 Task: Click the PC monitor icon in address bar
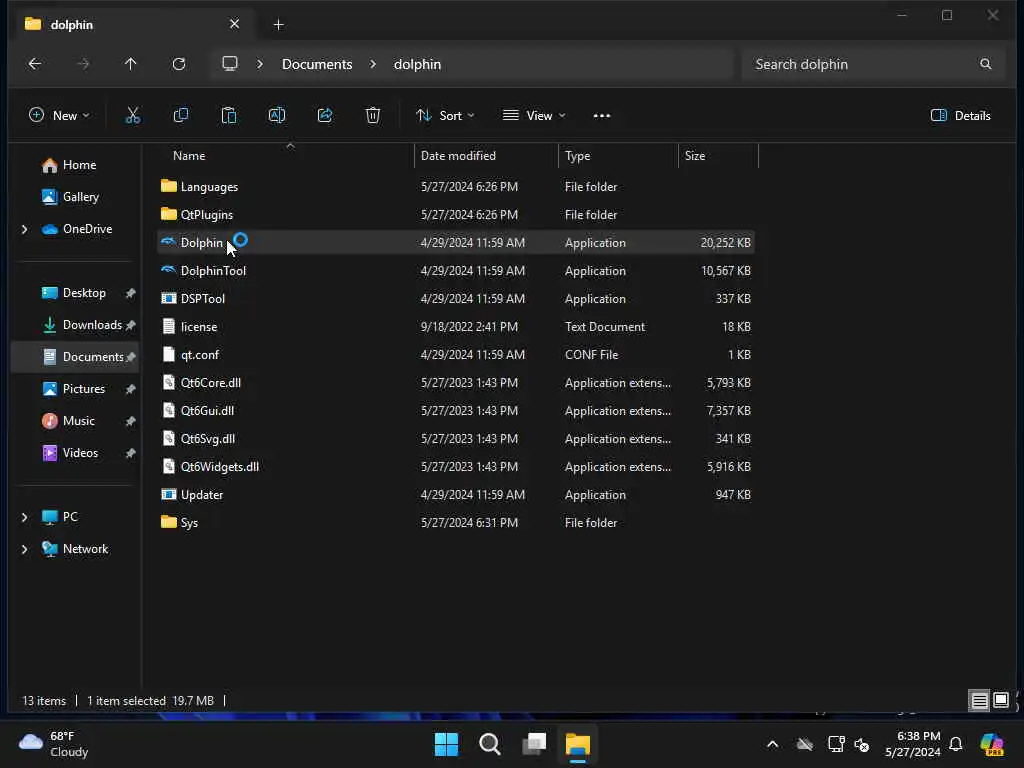(x=230, y=63)
